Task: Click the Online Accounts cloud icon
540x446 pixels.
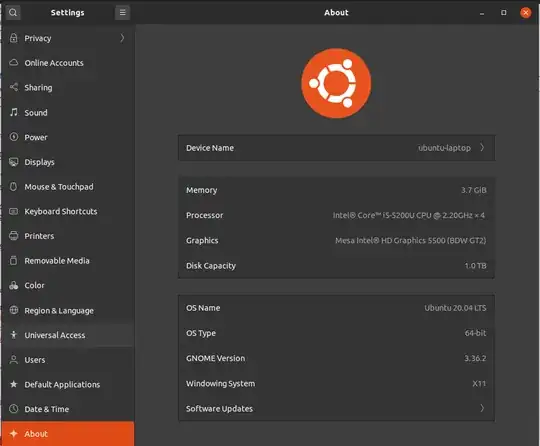Action: point(13,63)
